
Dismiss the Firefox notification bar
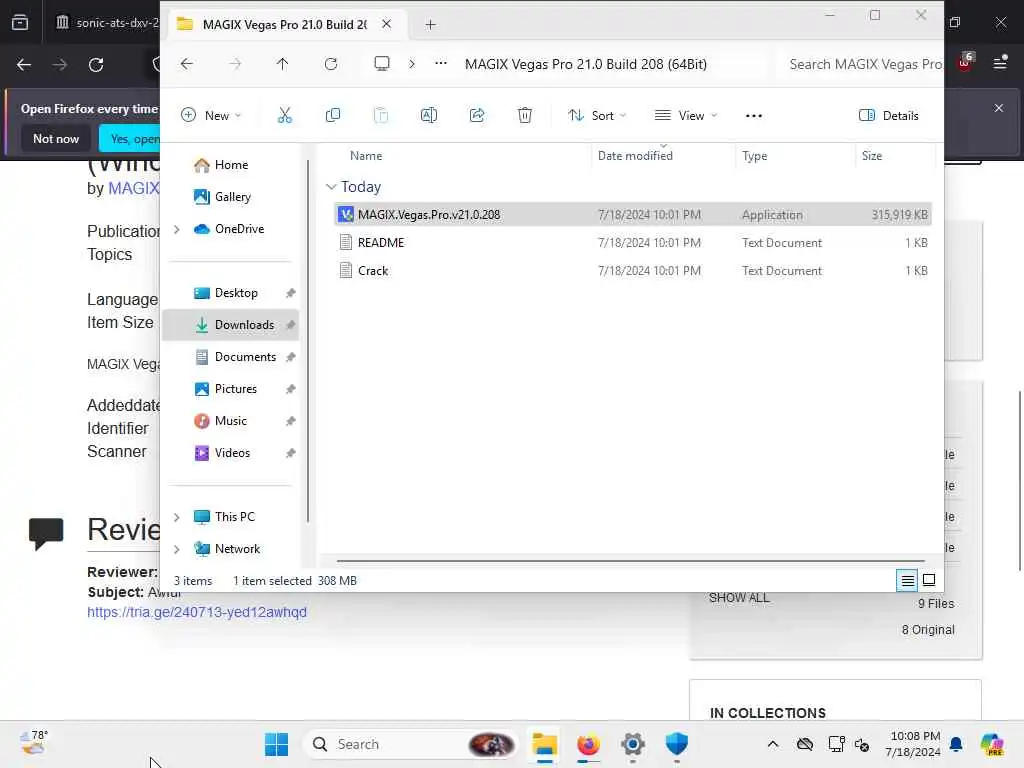(x=999, y=108)
